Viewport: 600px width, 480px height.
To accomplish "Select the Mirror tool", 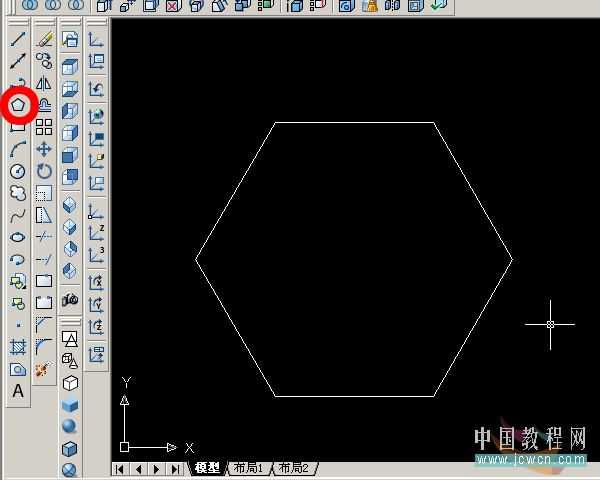I will coord(44,83).
